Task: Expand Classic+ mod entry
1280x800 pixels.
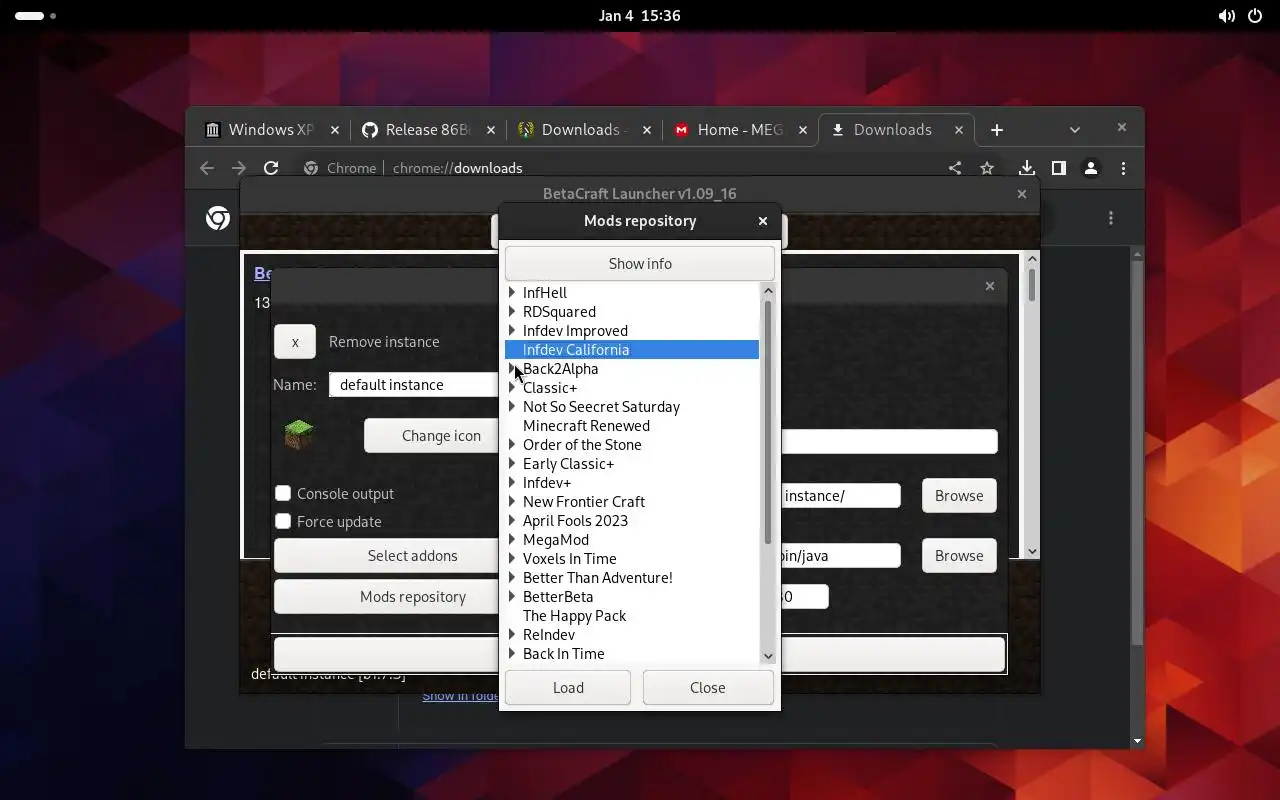Action: click(x=512, y=388)
